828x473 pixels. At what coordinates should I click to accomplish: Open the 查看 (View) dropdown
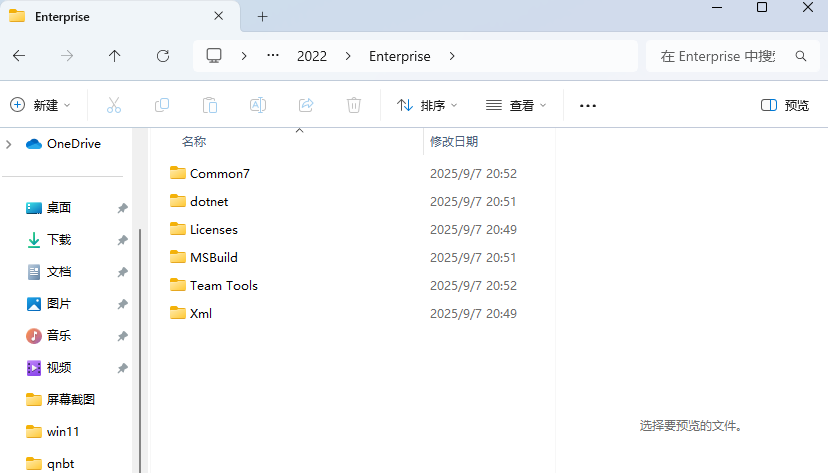[x=516, y=105]
